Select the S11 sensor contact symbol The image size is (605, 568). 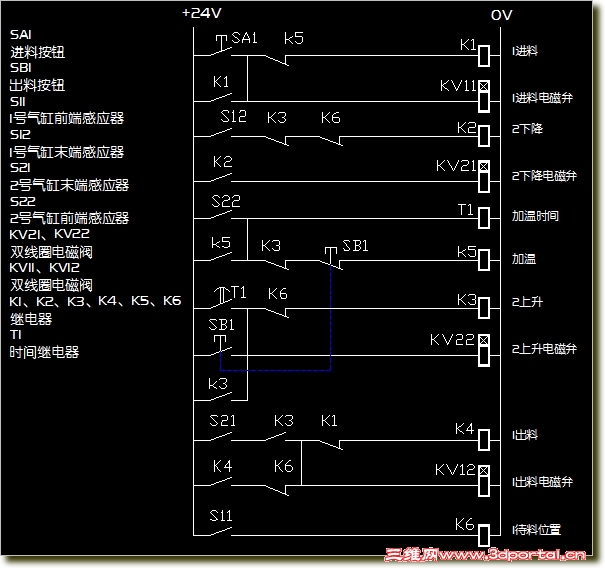pos(221,532)
